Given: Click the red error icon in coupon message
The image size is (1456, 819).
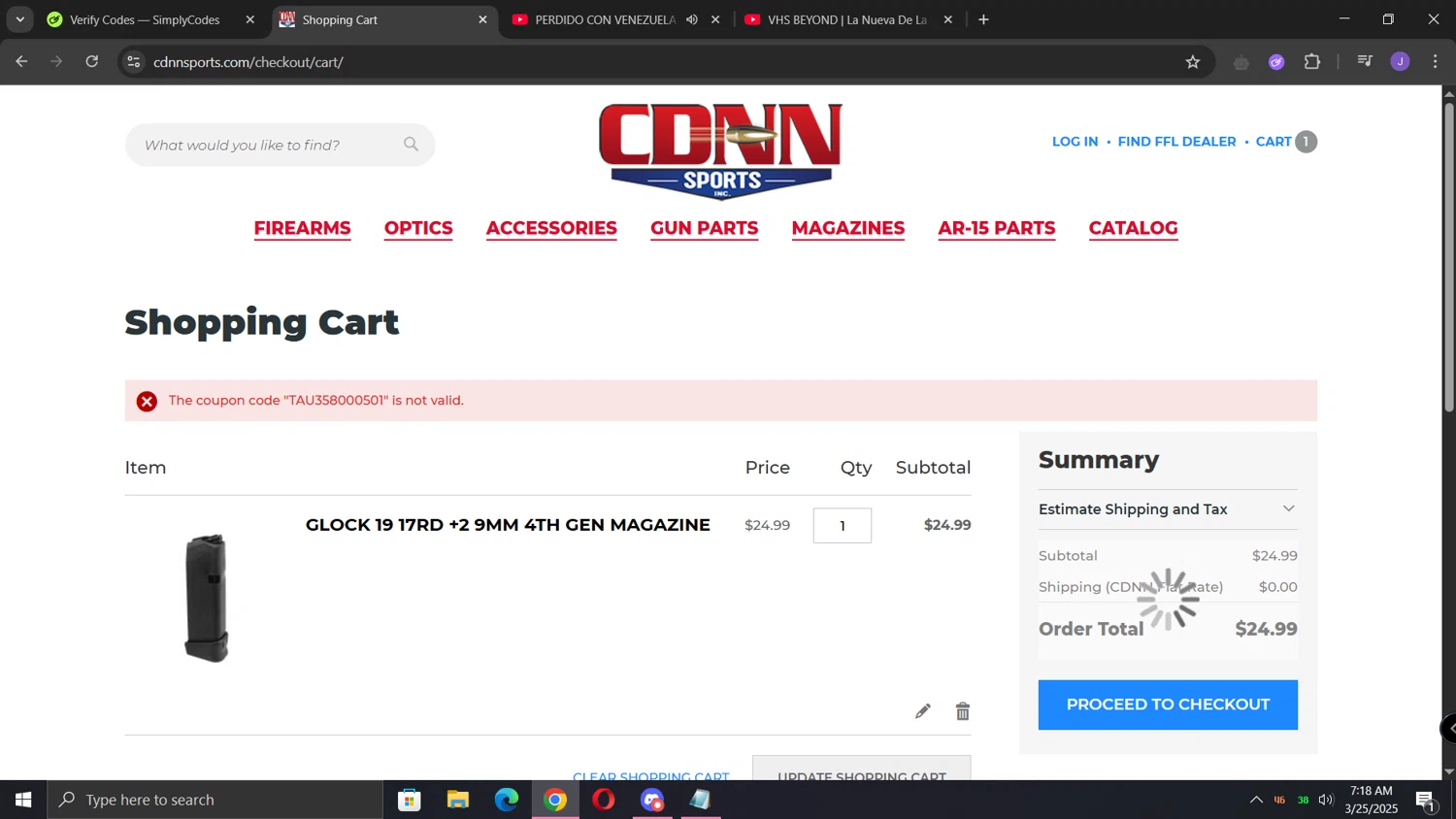Looking at the screenshot, I should pyautogui.click(x=147, y=401).
